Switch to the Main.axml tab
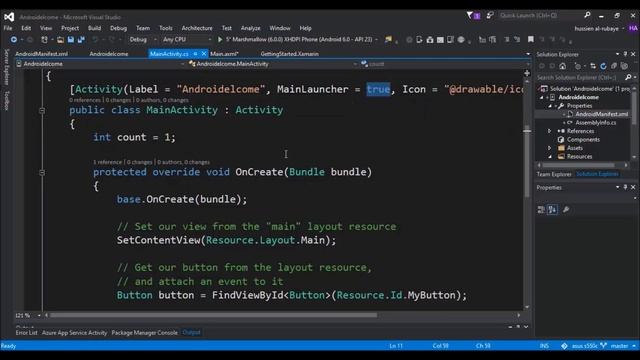 (224, 54)
